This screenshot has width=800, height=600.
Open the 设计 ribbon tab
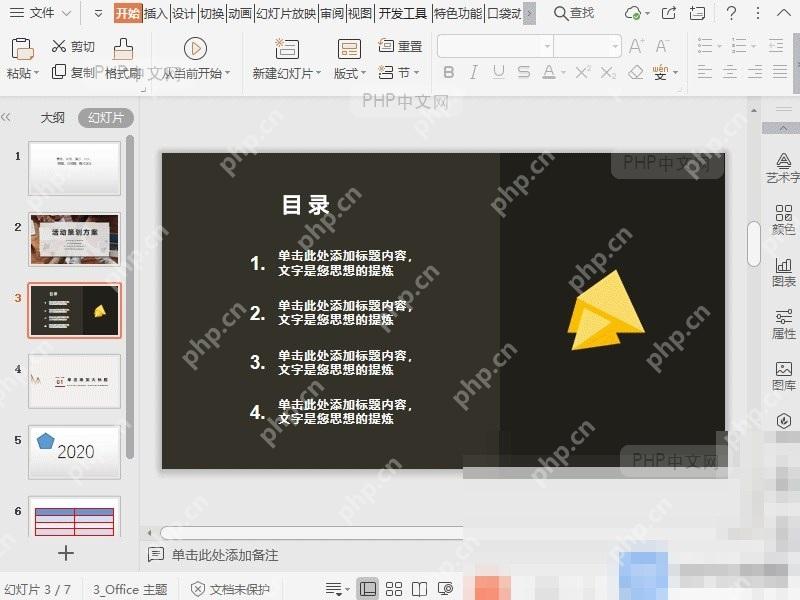click(x=184, y=13)
